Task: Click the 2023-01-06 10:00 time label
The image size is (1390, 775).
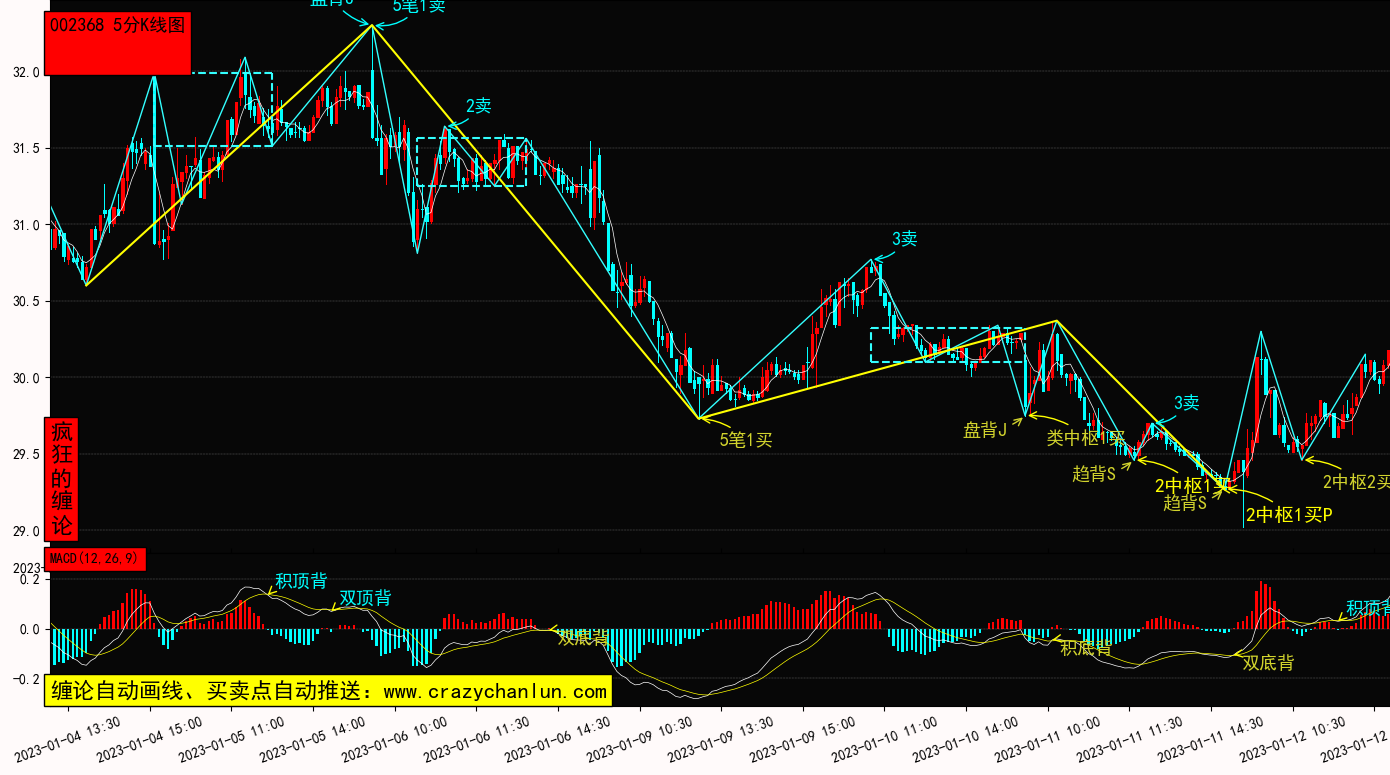Action: click(394, 739)
